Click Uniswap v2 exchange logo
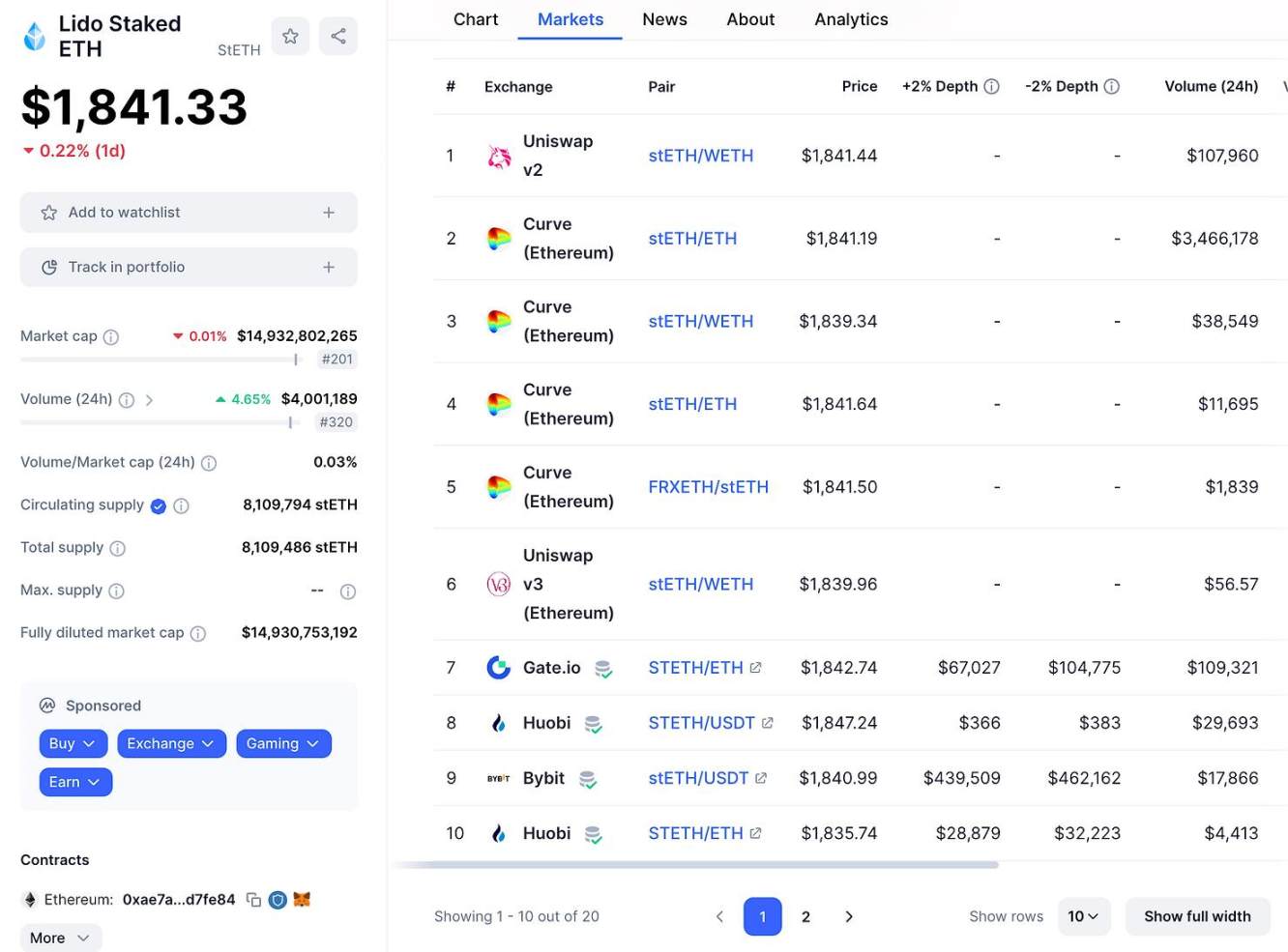The width and height of the screenshot is (1288, 952). coord(499,156)
